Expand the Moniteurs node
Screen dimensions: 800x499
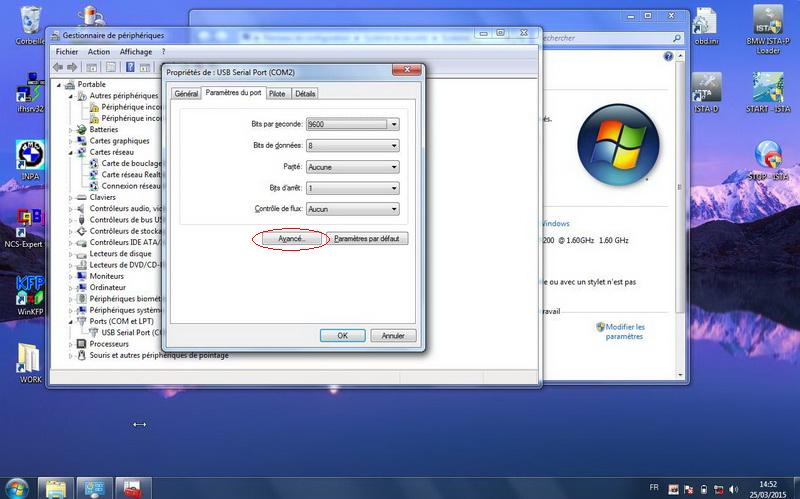pyautogui.click(x=71, y=277)
